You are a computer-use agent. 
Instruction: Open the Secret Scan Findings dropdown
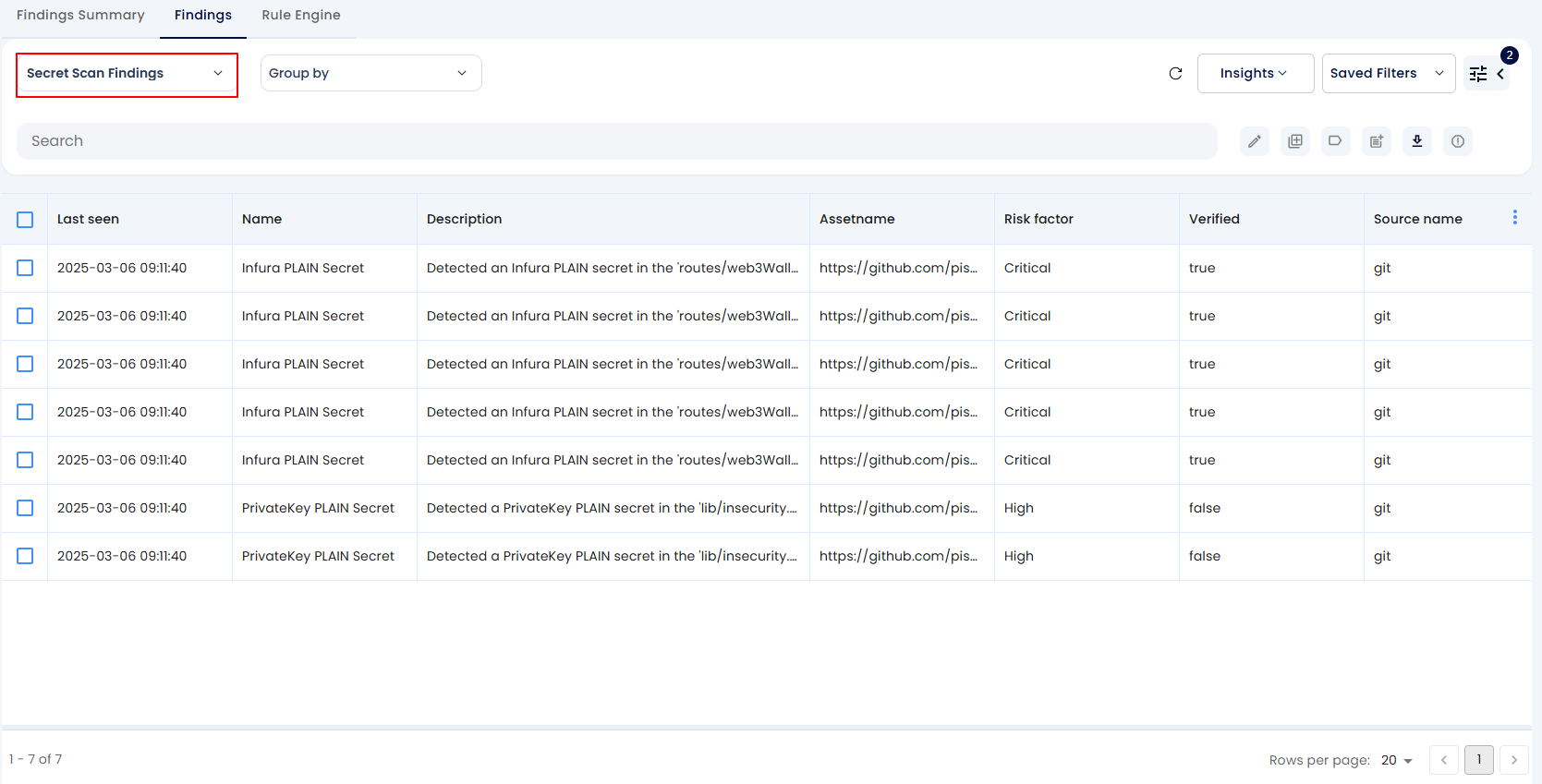coord(127,74)
